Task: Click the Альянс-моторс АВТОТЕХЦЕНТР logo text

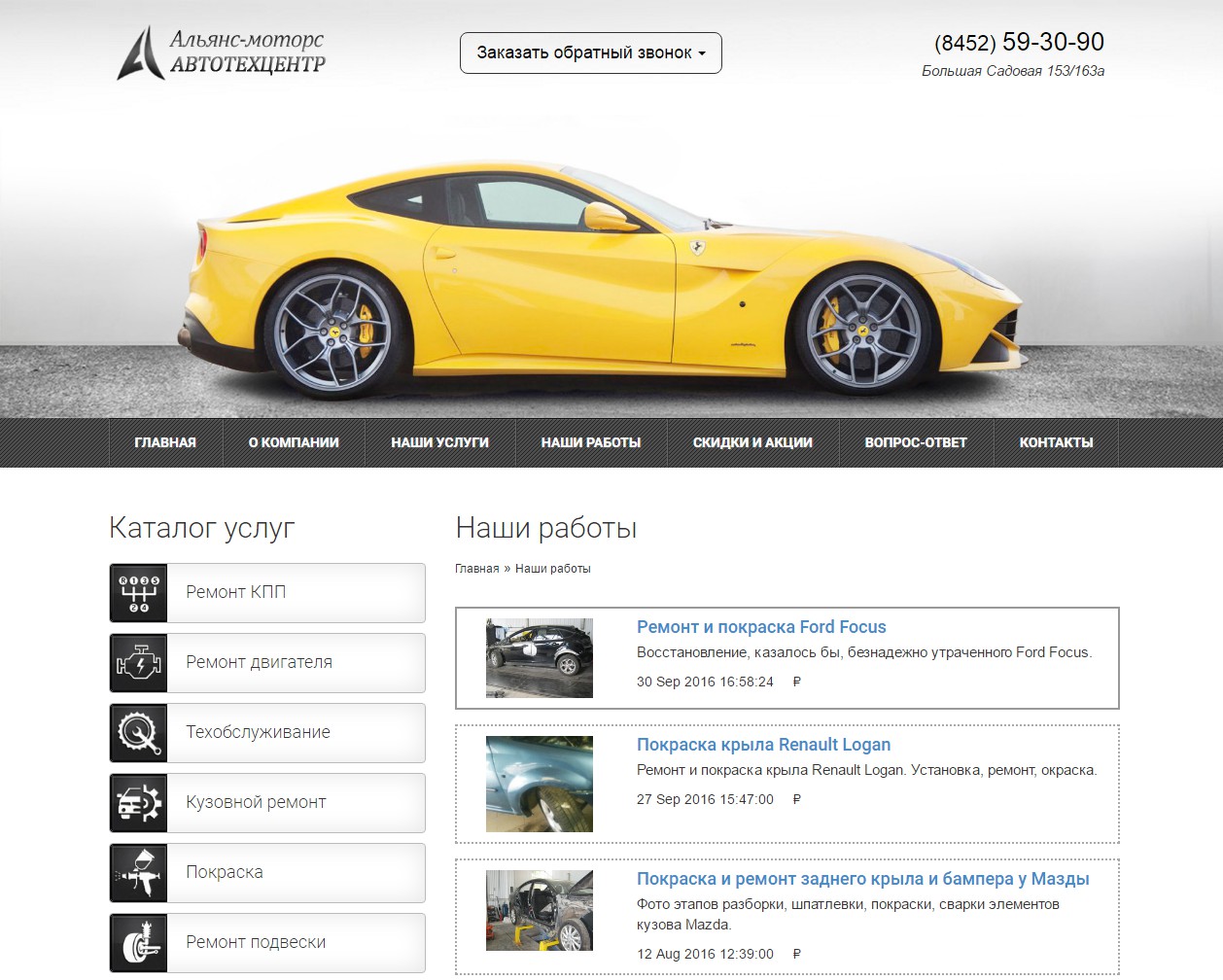Action: [x=247, y=52]
